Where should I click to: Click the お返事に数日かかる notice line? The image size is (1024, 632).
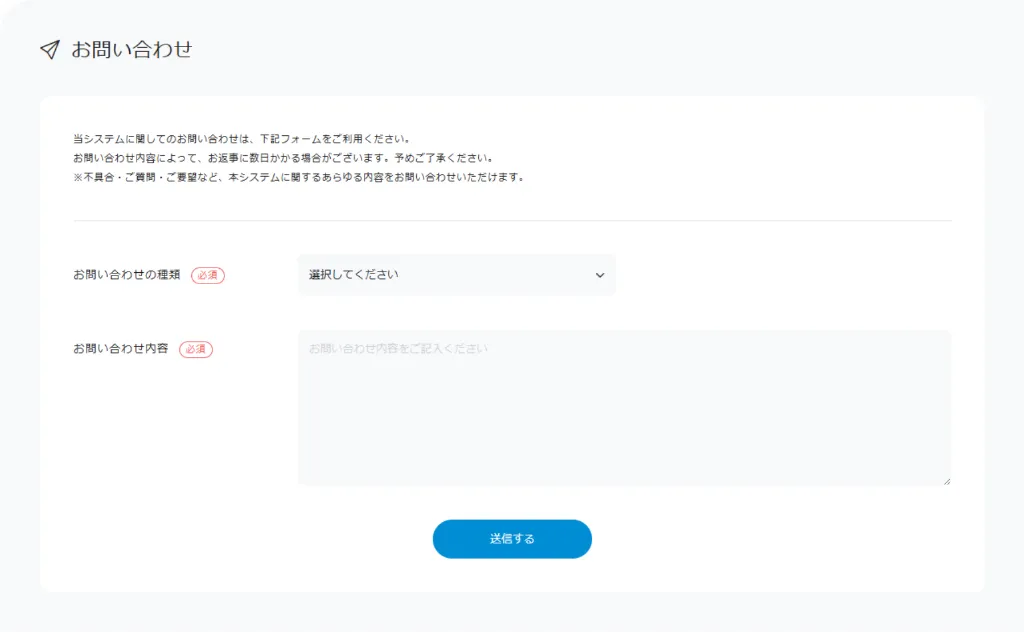(x=282, y=158)
